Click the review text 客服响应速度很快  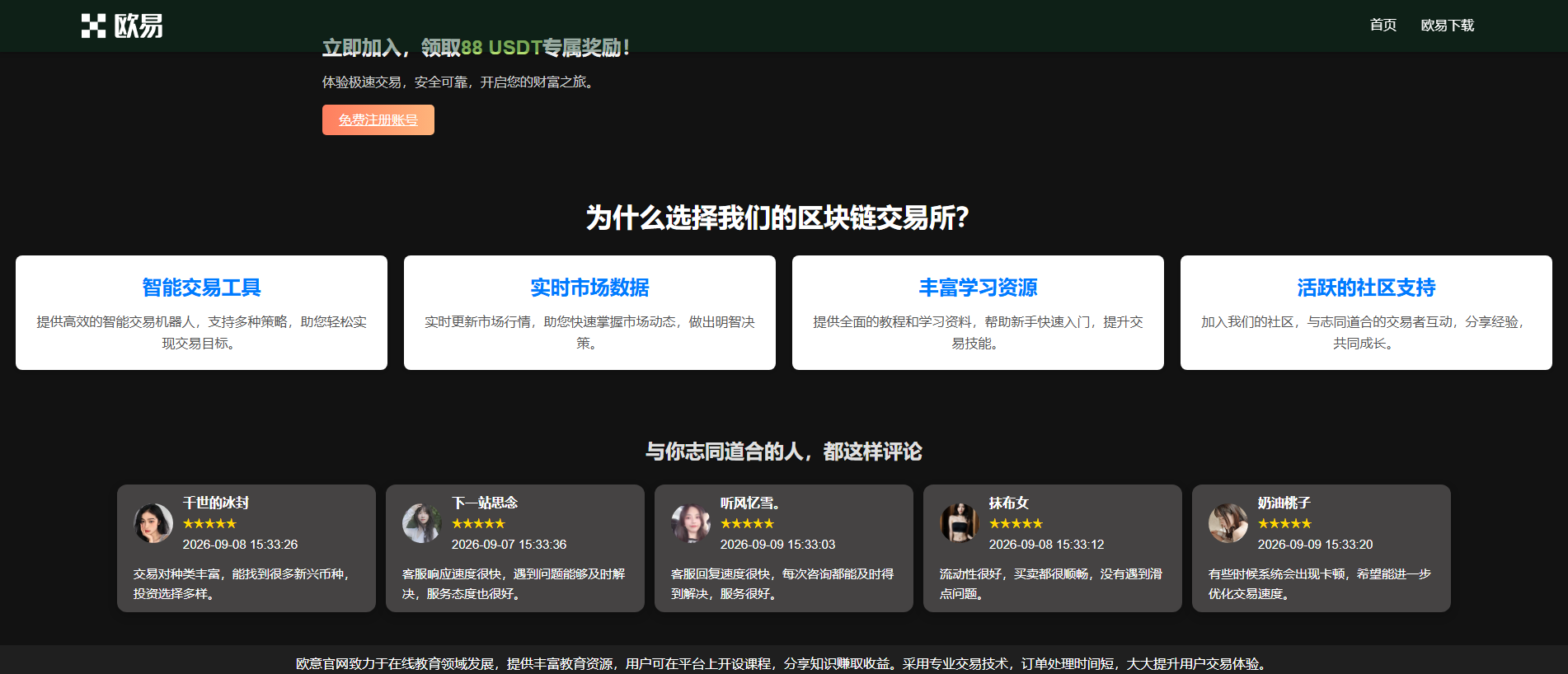pyautogui.click(x=514, y=583)
